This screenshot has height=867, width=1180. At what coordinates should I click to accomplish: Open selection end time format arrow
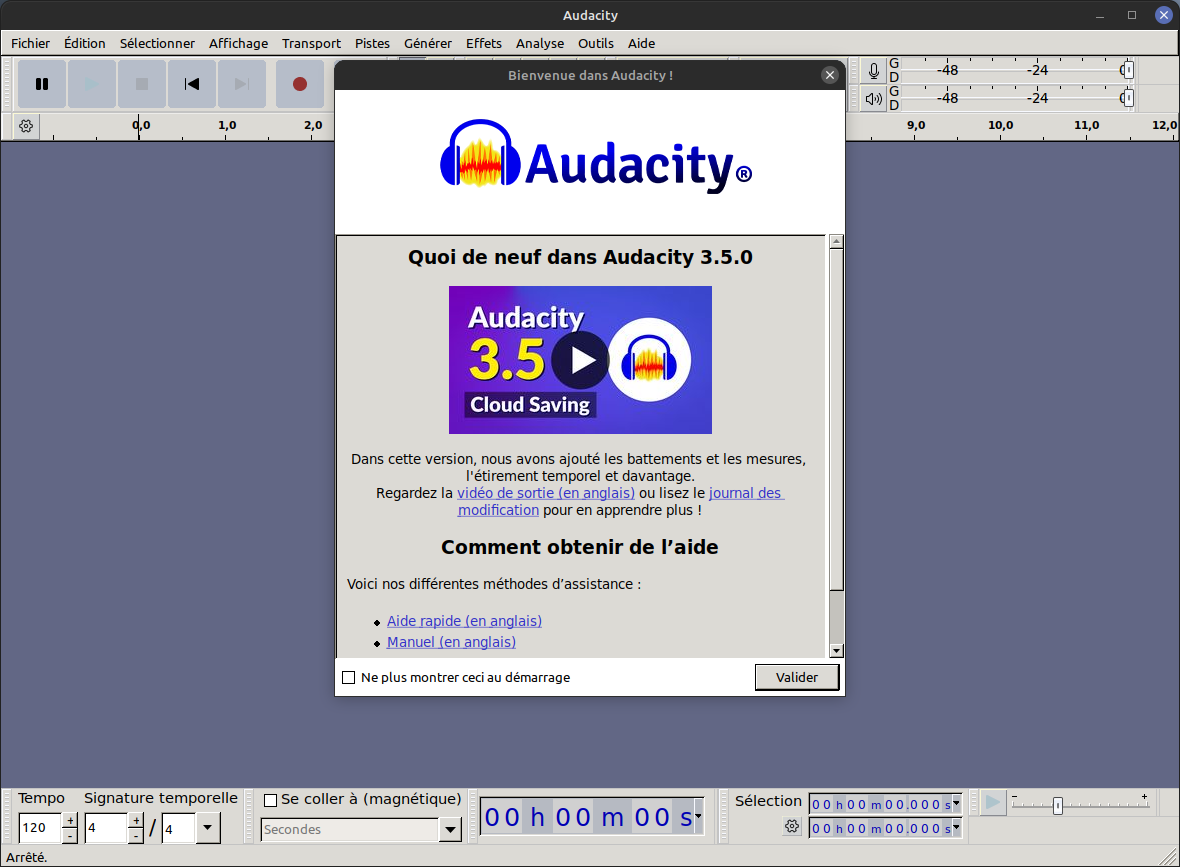[x=956, y=828]
